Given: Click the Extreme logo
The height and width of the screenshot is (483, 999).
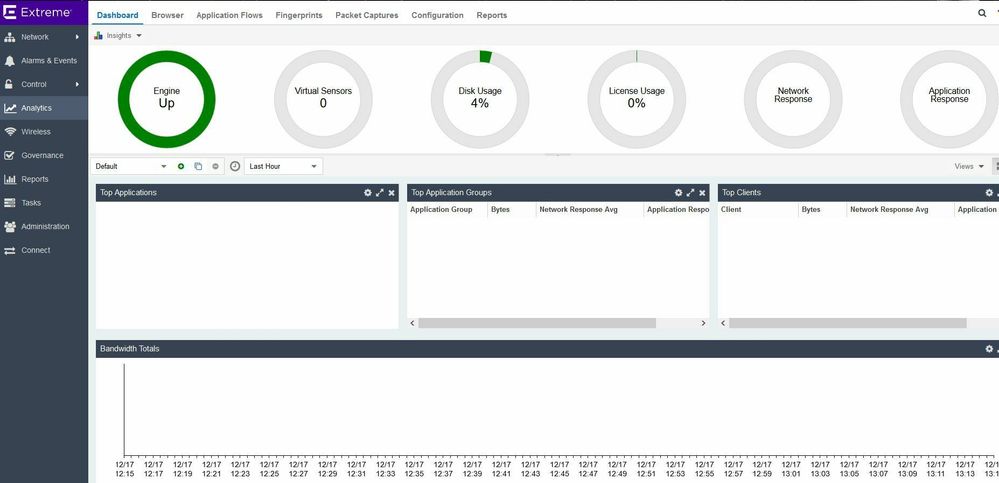Looking at the screenshot, I should click(x=37, y=12).
